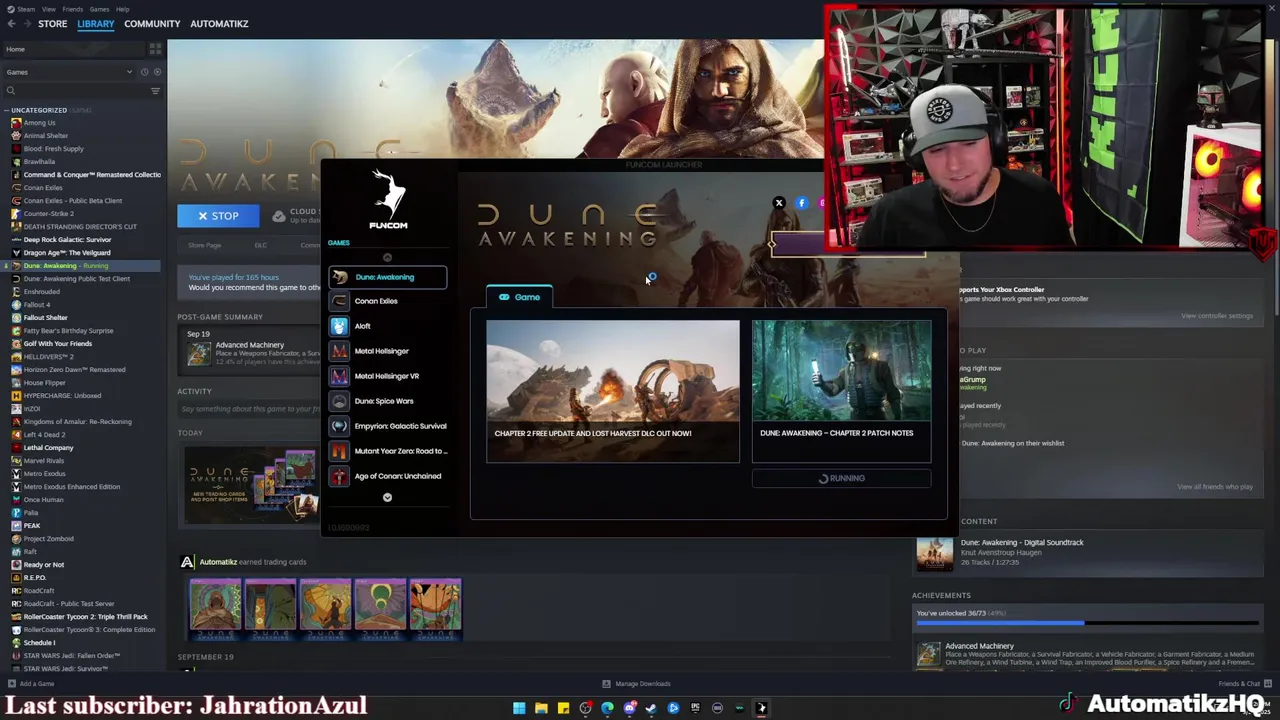Click achievements progress bar
The height and width of the screenshot is (720, 1280).
pyautogui.click(x=1087, y=624)
